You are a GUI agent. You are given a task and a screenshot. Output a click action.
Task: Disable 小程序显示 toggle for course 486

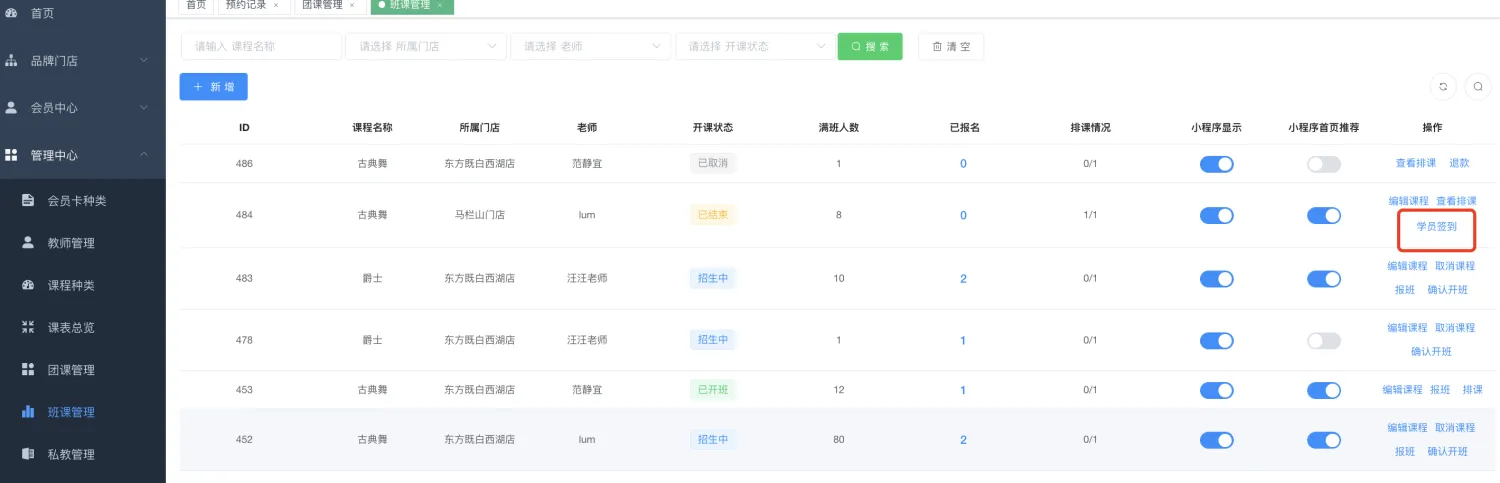coord(1216,164)
